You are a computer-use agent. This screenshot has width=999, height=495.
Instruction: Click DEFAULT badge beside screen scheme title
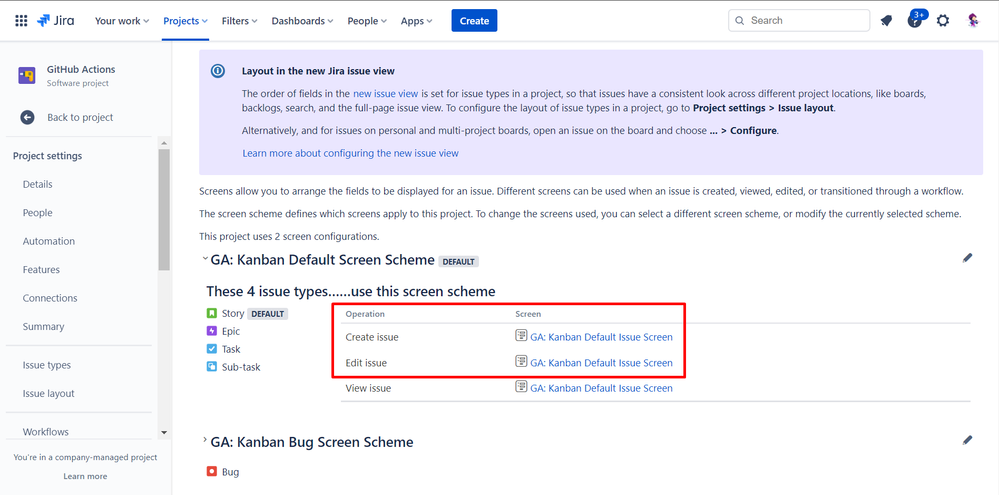pyautogui.click(x=459, y=261)
